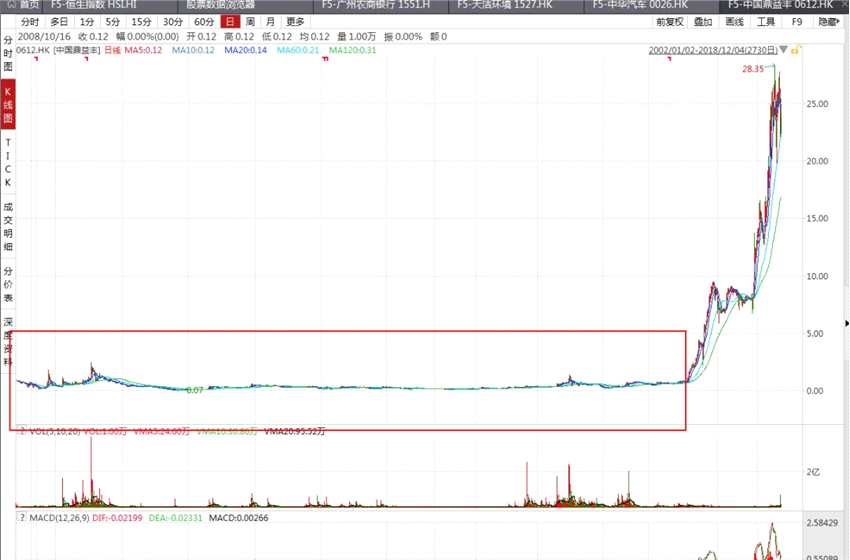Select the 5分 five-minute period
This screenshot has height=560, width=850.
point(113,22)
